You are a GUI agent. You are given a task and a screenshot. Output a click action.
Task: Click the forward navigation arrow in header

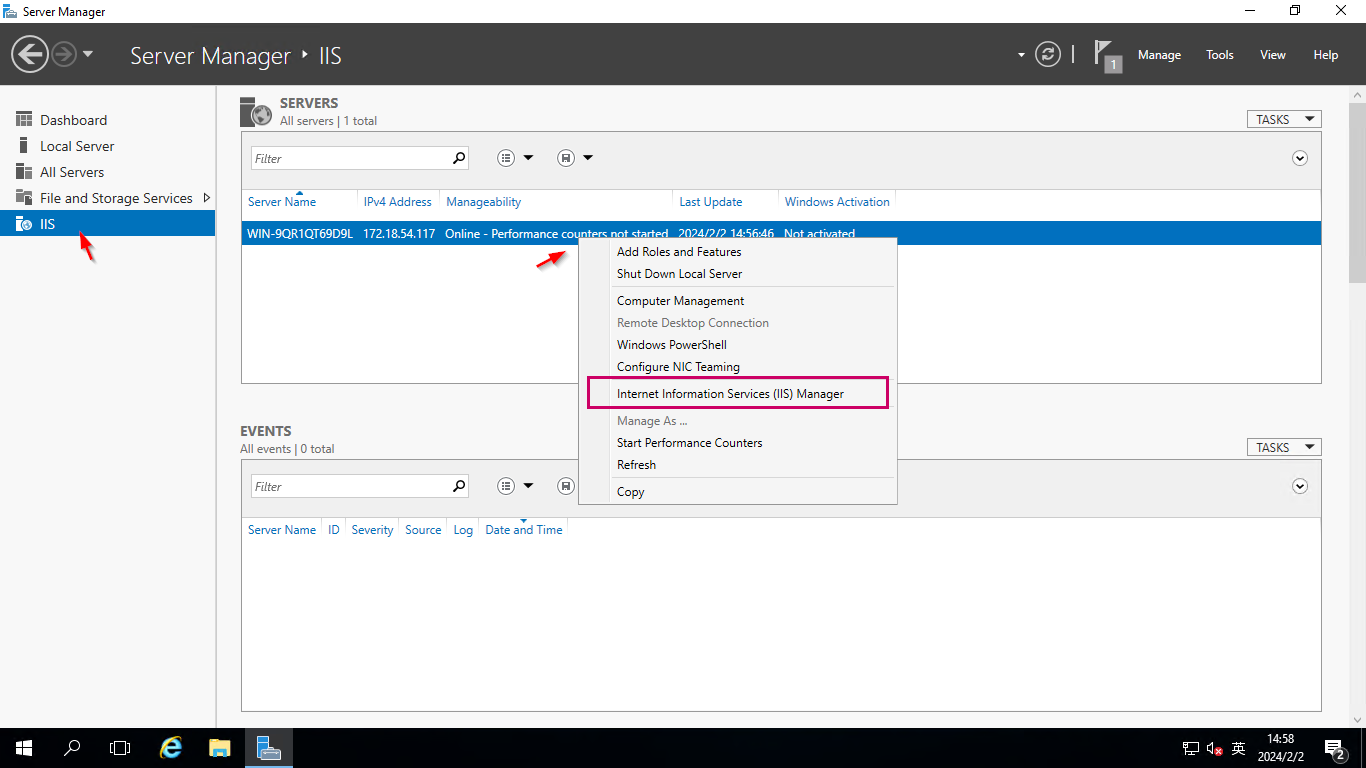[x=64, y=54]
